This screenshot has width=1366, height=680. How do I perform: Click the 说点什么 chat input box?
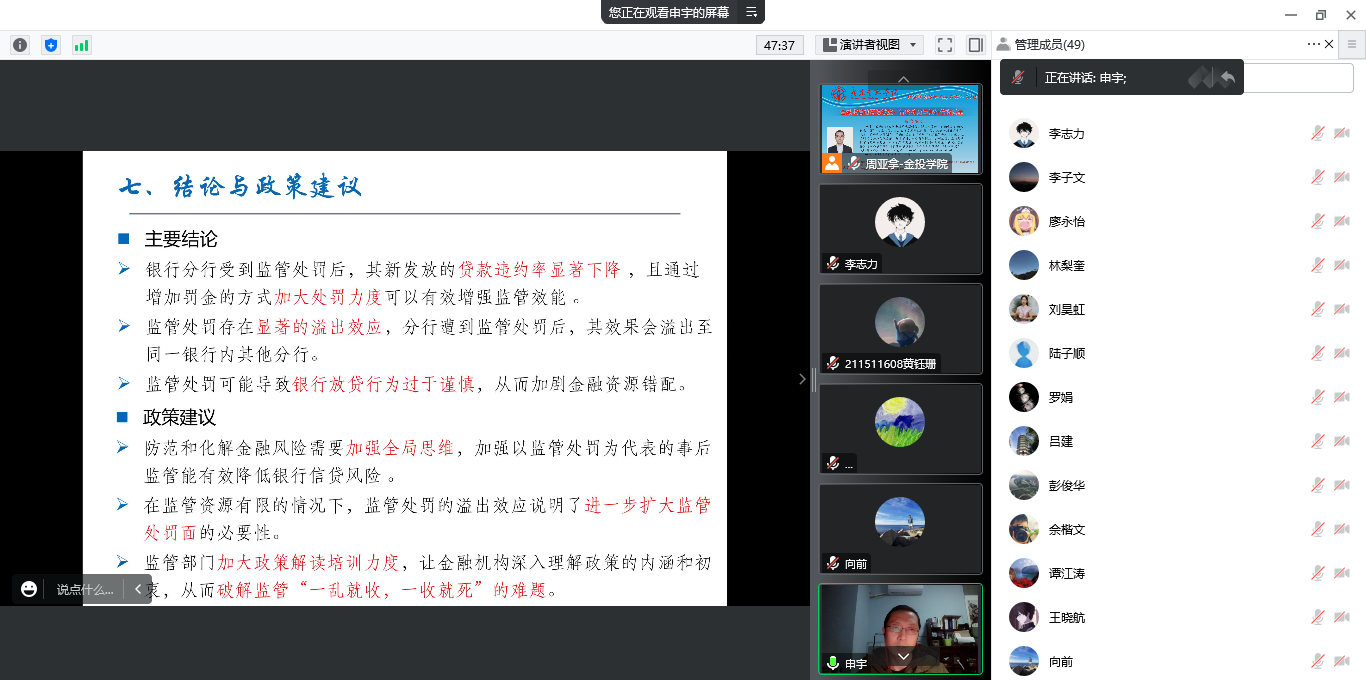pos(85,589)
